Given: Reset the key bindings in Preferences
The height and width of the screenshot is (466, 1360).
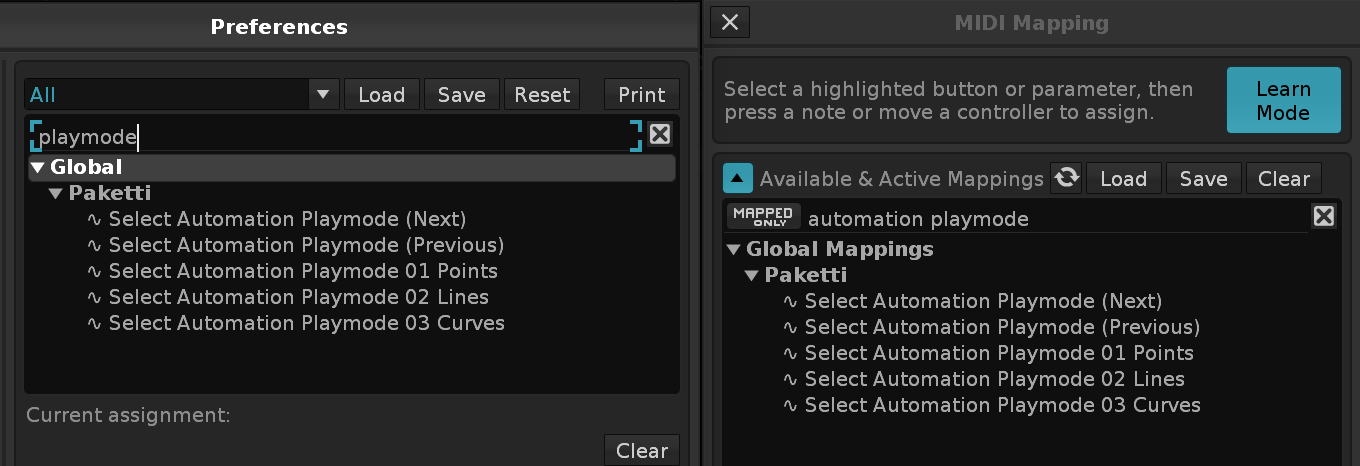Looking at the screenshot, I should coord(541,95).
